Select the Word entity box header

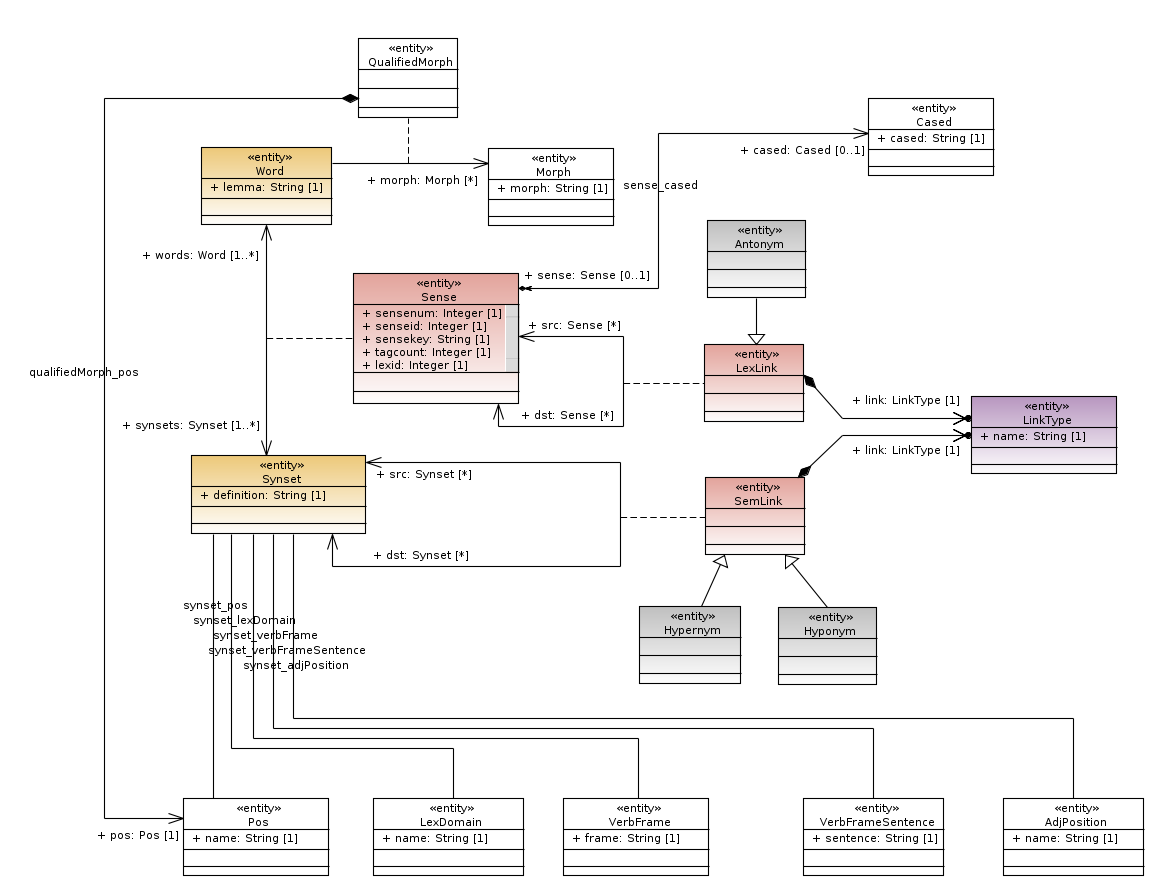[x=266, y=163]
